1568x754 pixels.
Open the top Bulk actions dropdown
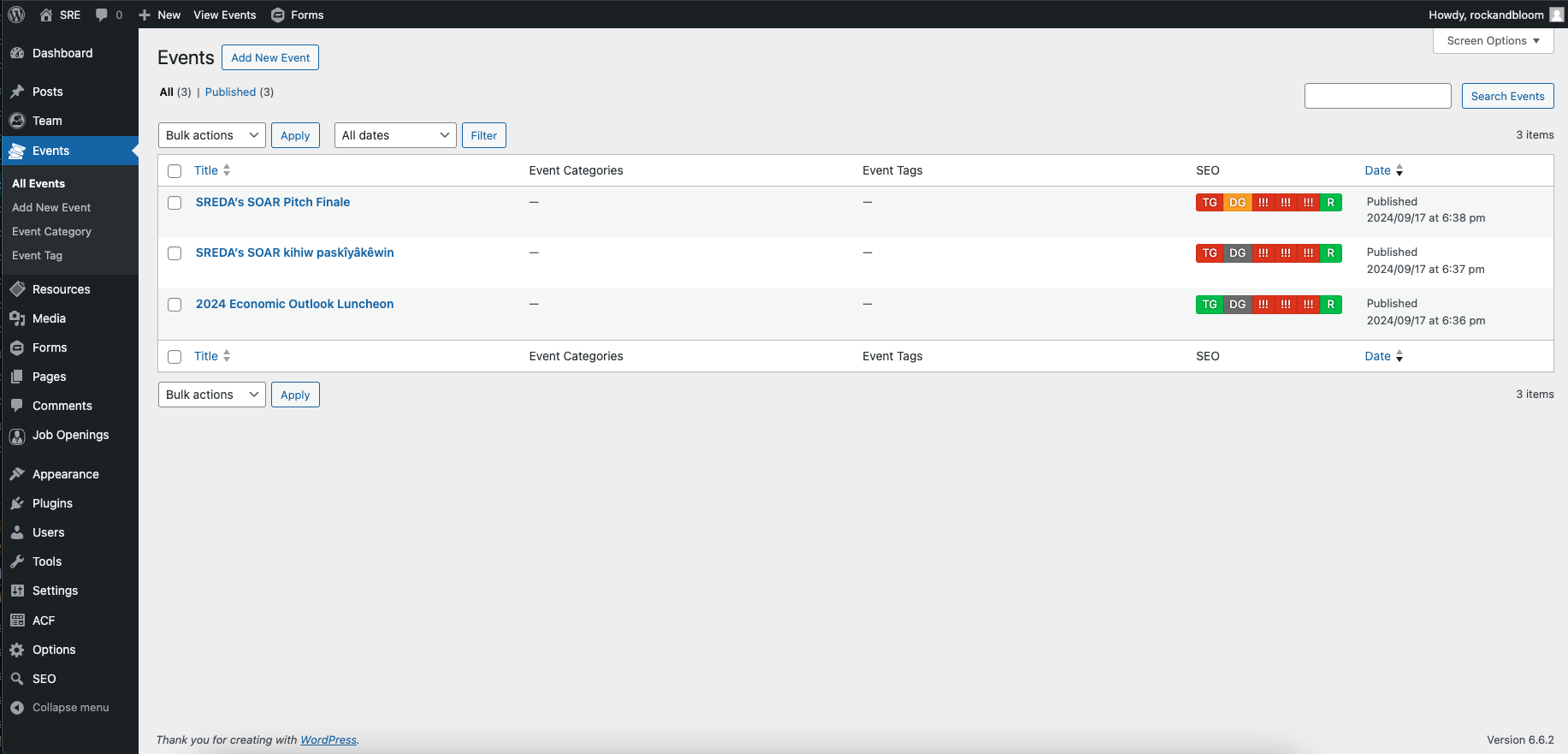coord(211,135)
